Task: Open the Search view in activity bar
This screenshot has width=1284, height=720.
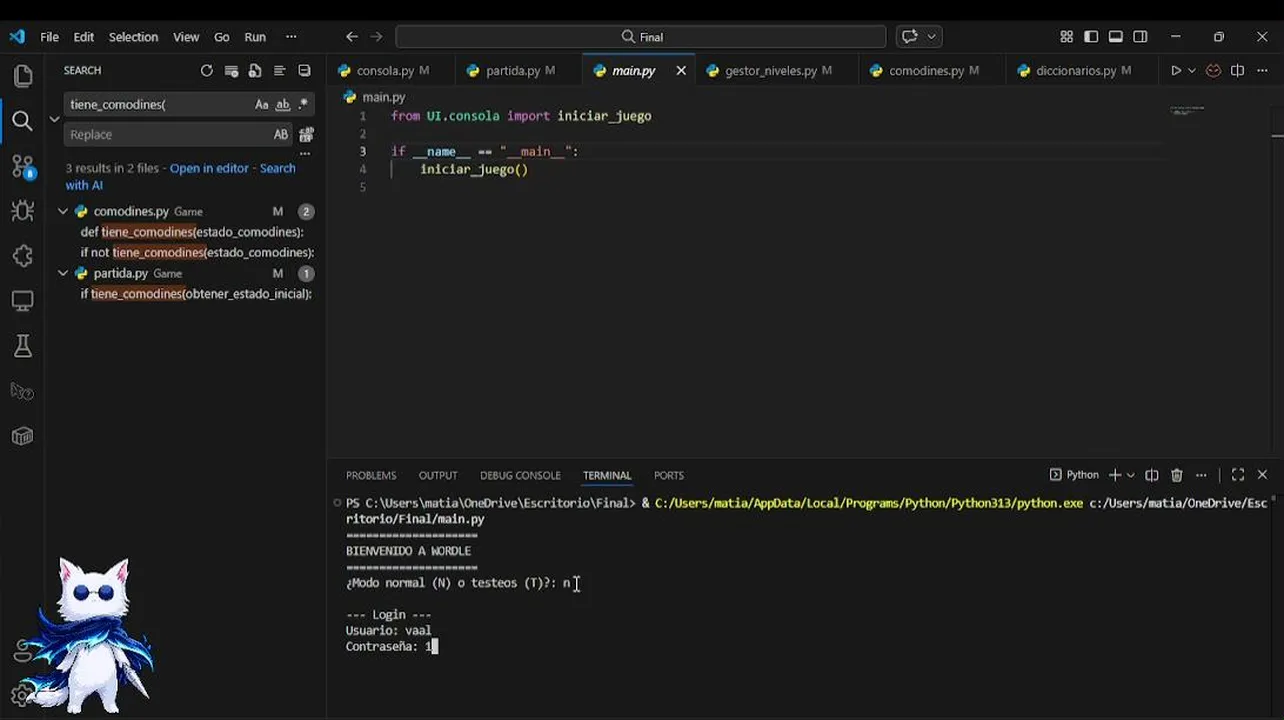Action: (x=22, y=121)
